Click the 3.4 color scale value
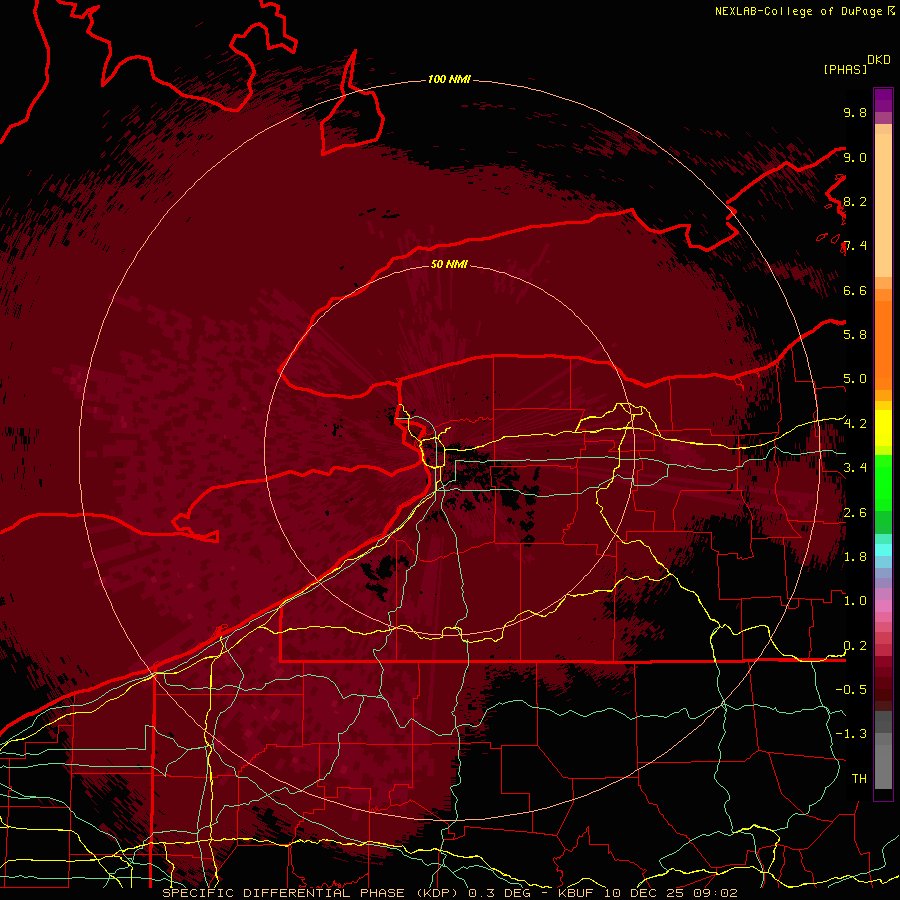 855,468
